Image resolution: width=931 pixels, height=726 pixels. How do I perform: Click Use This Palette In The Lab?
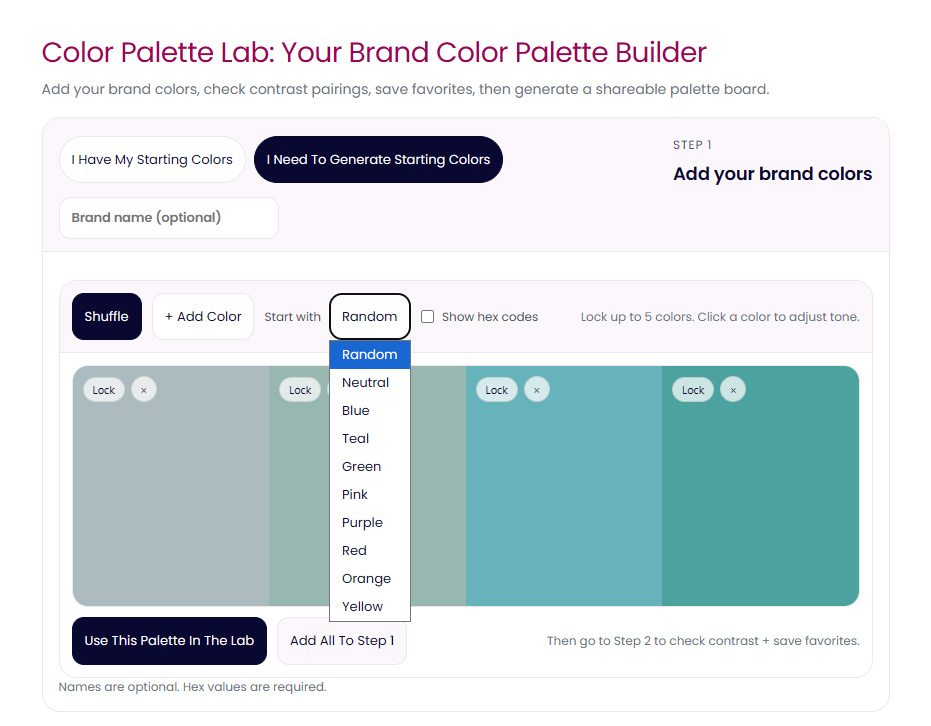pyautogui.click(x=169, y=641)
